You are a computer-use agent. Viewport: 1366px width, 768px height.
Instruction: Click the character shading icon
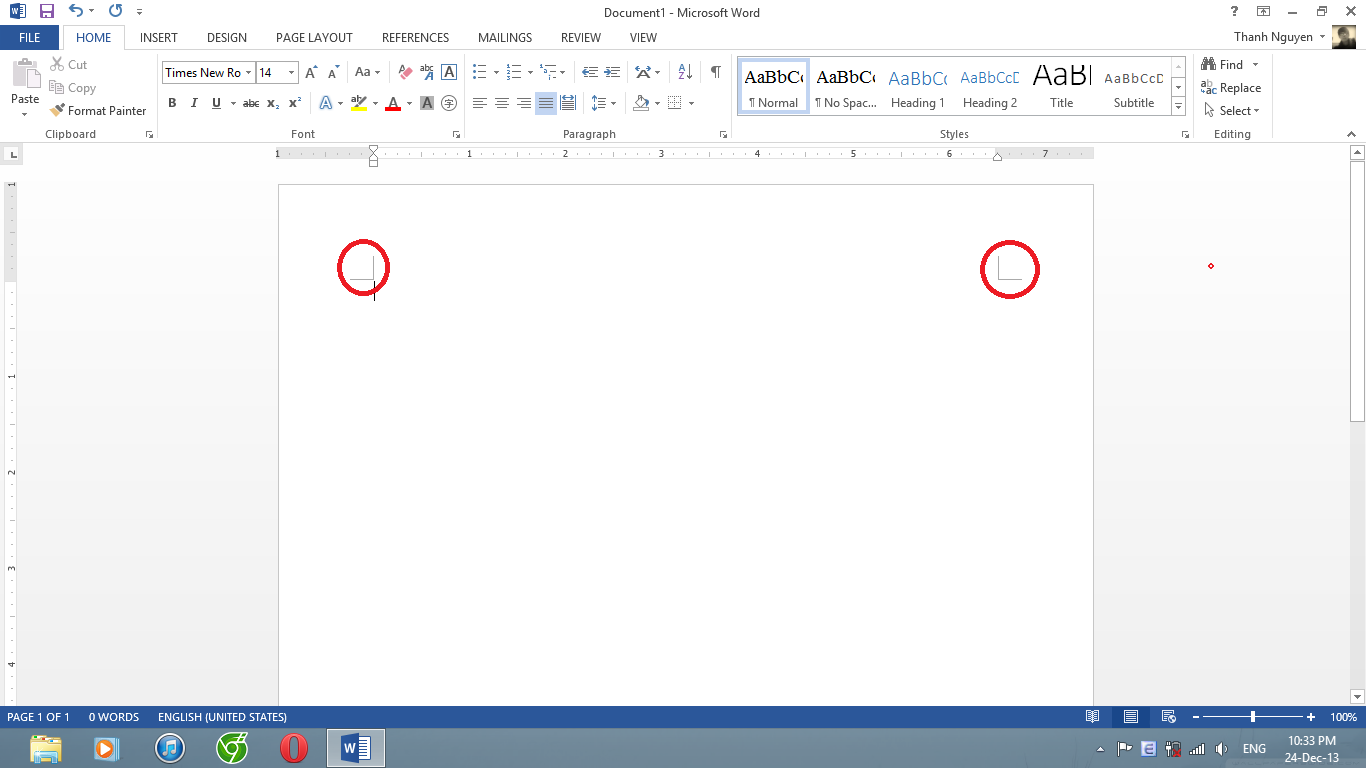pyautogui.click(x=427, y=103)
